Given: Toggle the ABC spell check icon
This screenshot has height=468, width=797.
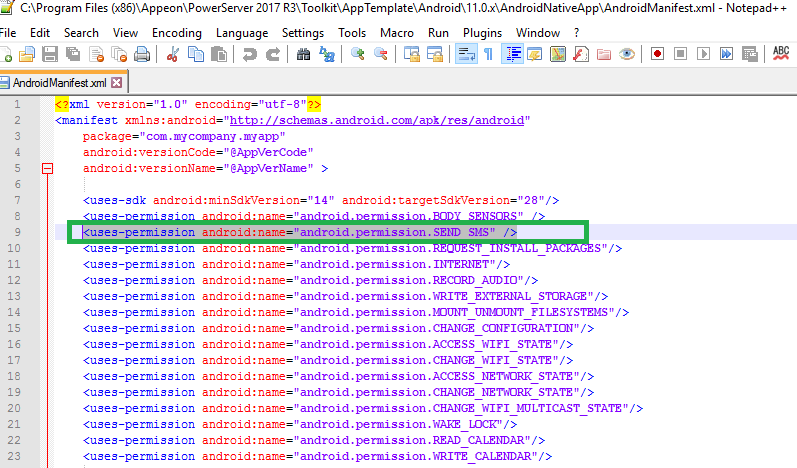Looking at the screenshot, I should 781,54.
